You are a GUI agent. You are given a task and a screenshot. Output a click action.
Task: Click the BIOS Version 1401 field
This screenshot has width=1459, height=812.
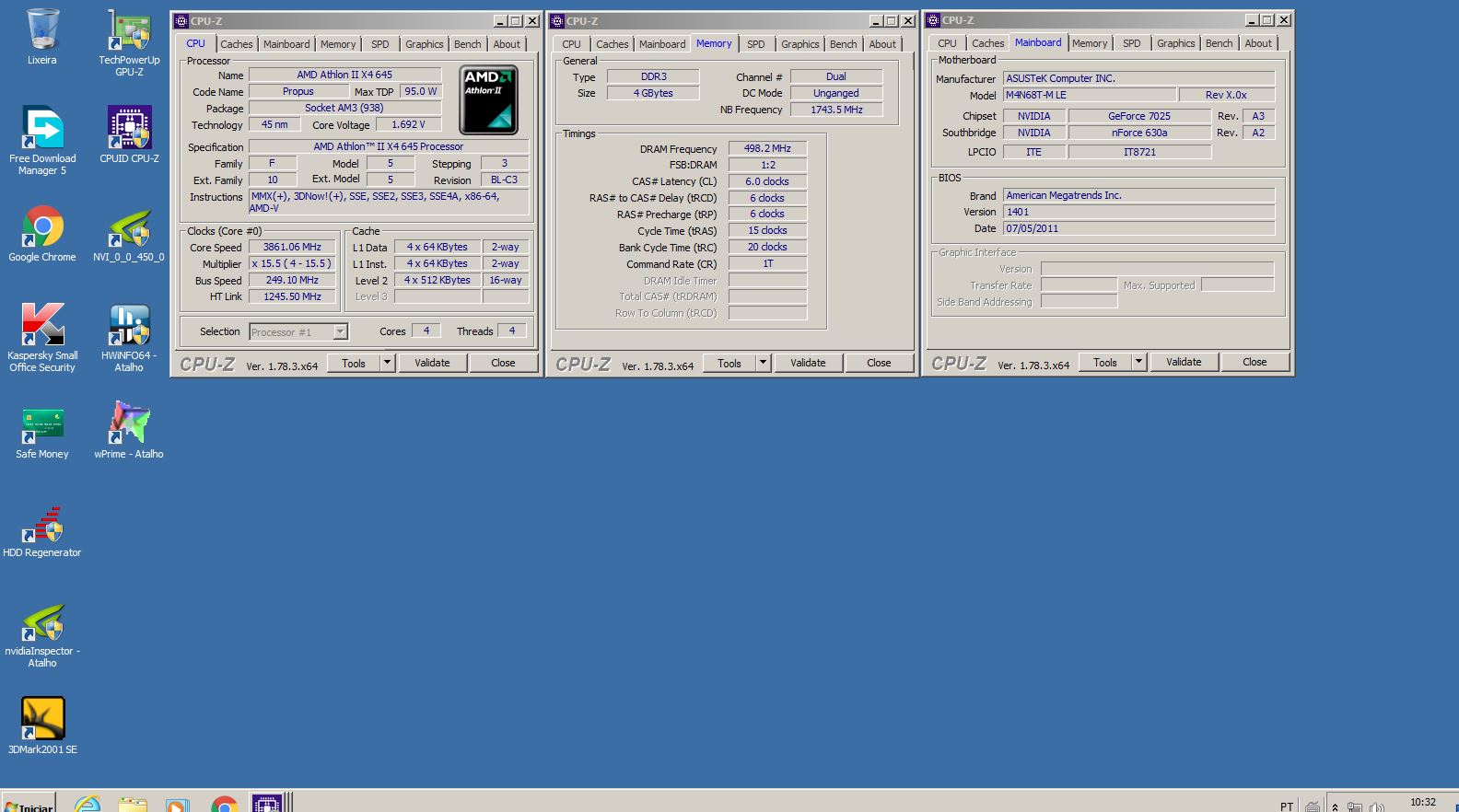pyautogui.click(x=1138, y=212)
